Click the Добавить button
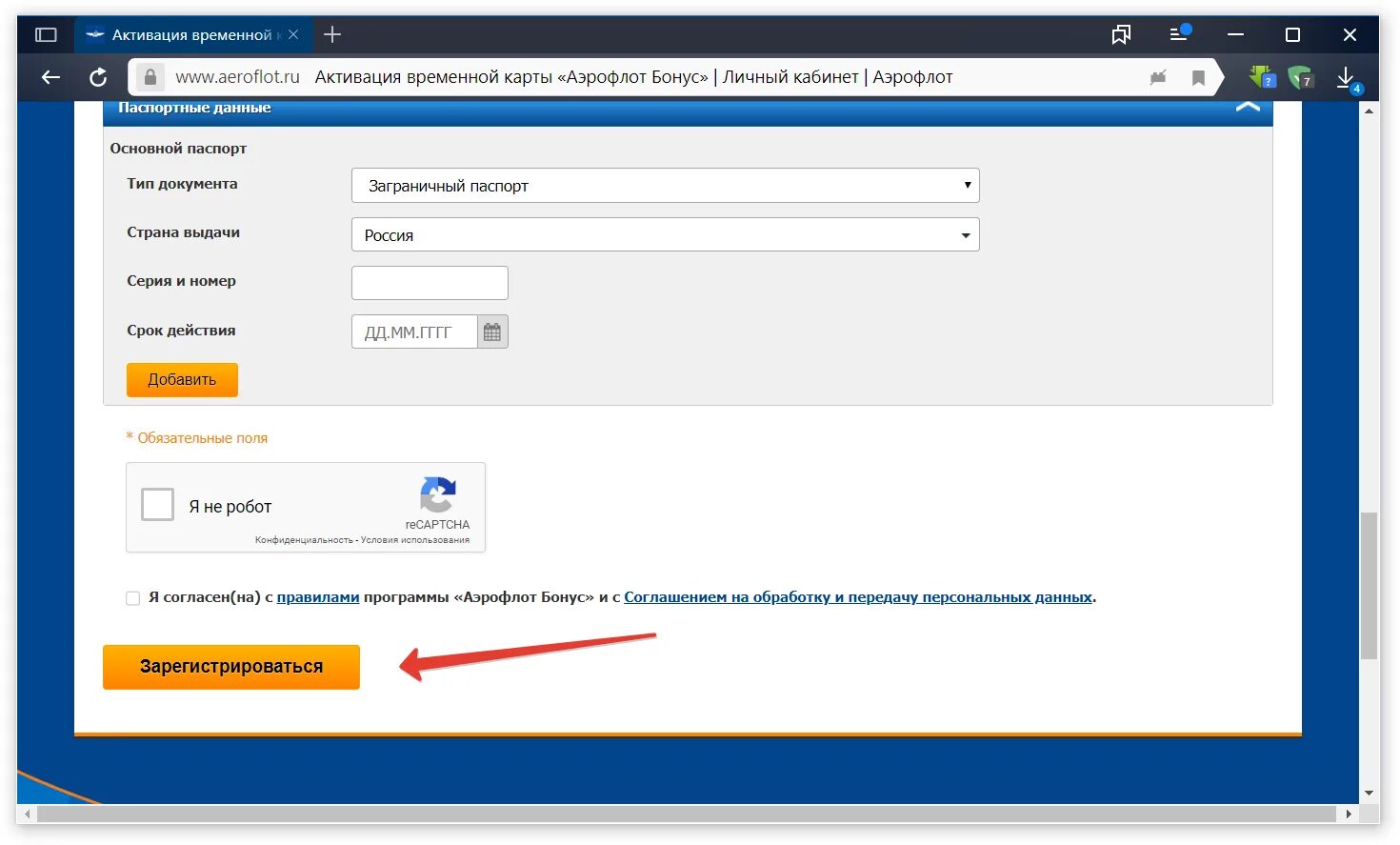Screen dimensions: 1400x845 coord(182,379)
